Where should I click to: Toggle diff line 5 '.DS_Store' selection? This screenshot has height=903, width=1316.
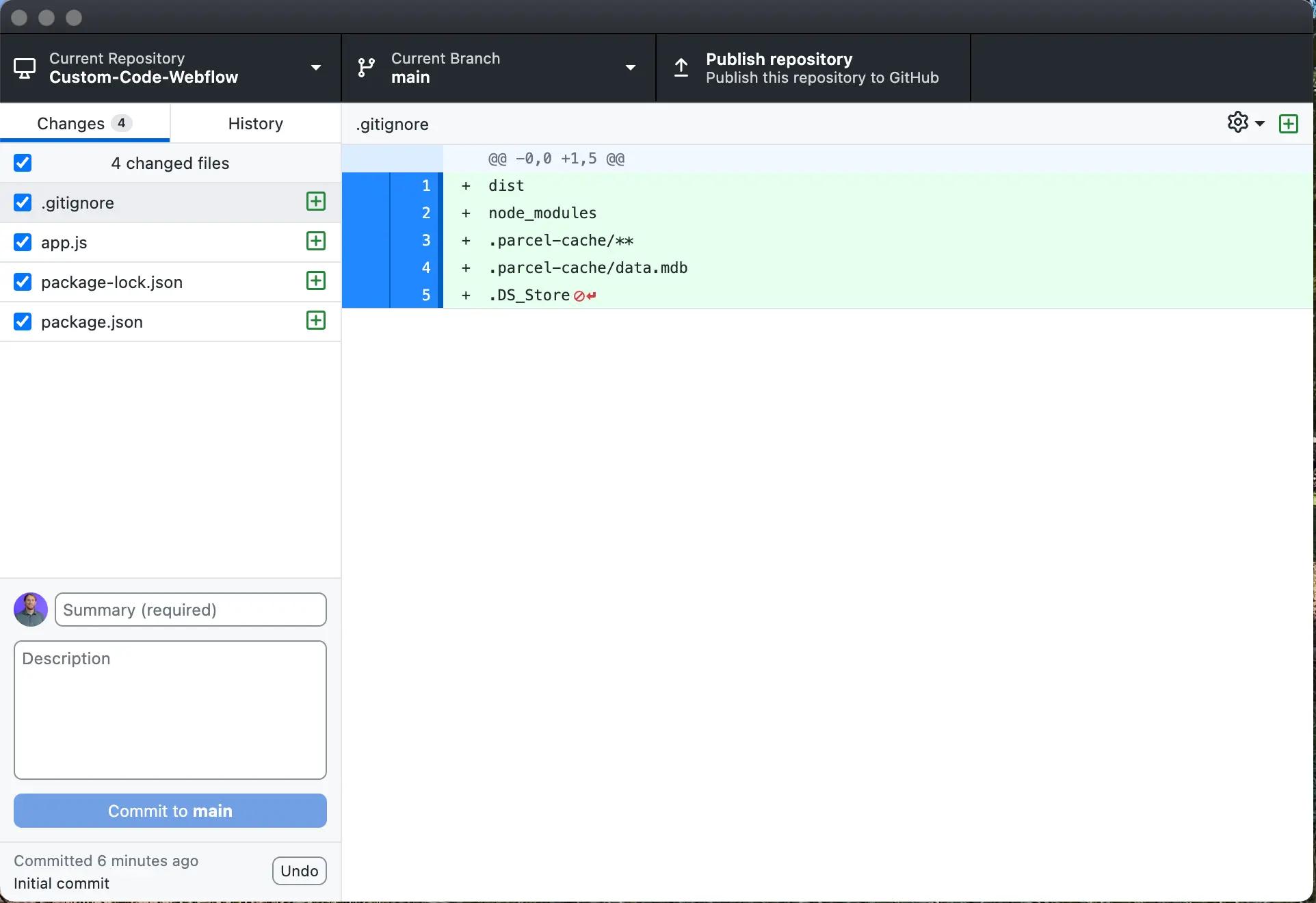[393, 296]
